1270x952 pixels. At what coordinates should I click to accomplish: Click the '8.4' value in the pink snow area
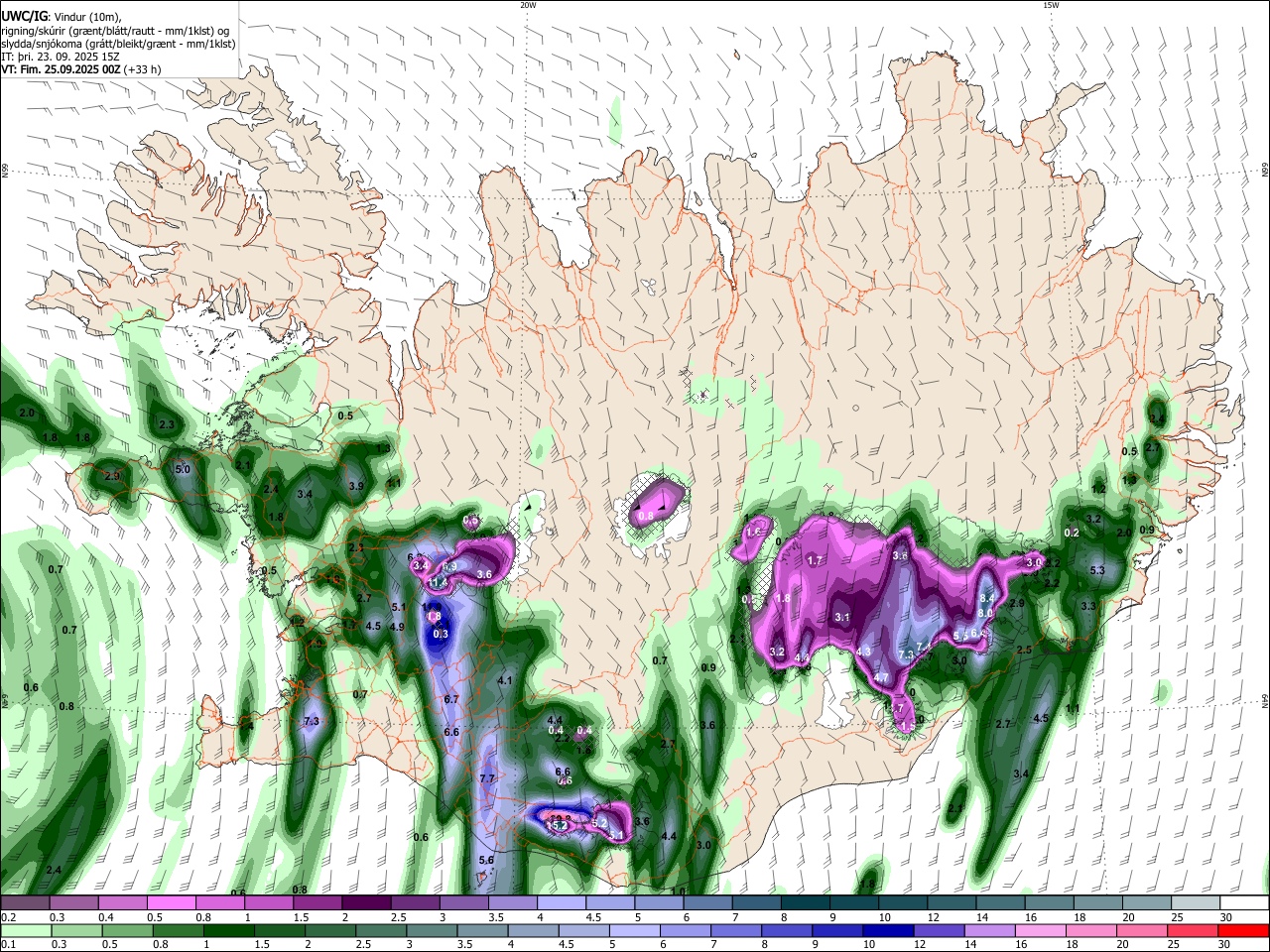pyautogui.click(x=986, y=599)
